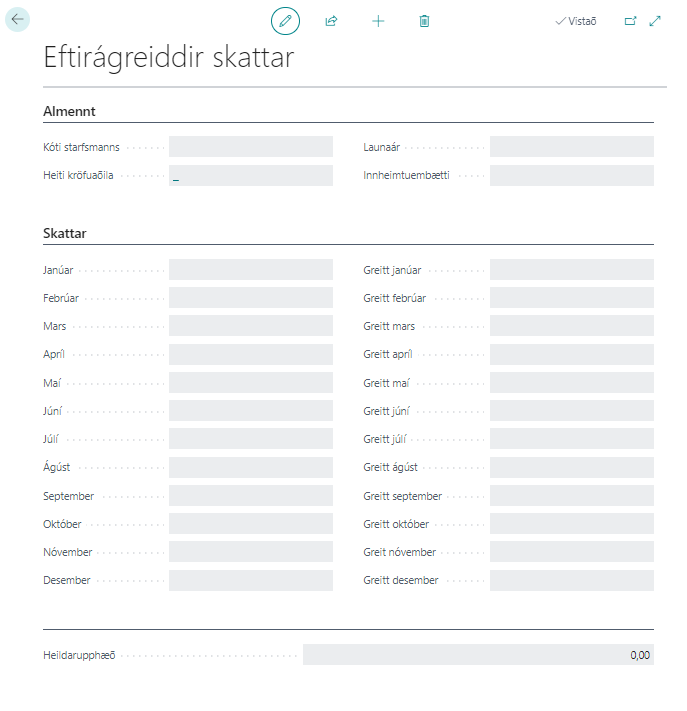Image resolution: width=687 pixels, height=711 pixels.
Task: Click the back arrow button
Action: point(18,20)
